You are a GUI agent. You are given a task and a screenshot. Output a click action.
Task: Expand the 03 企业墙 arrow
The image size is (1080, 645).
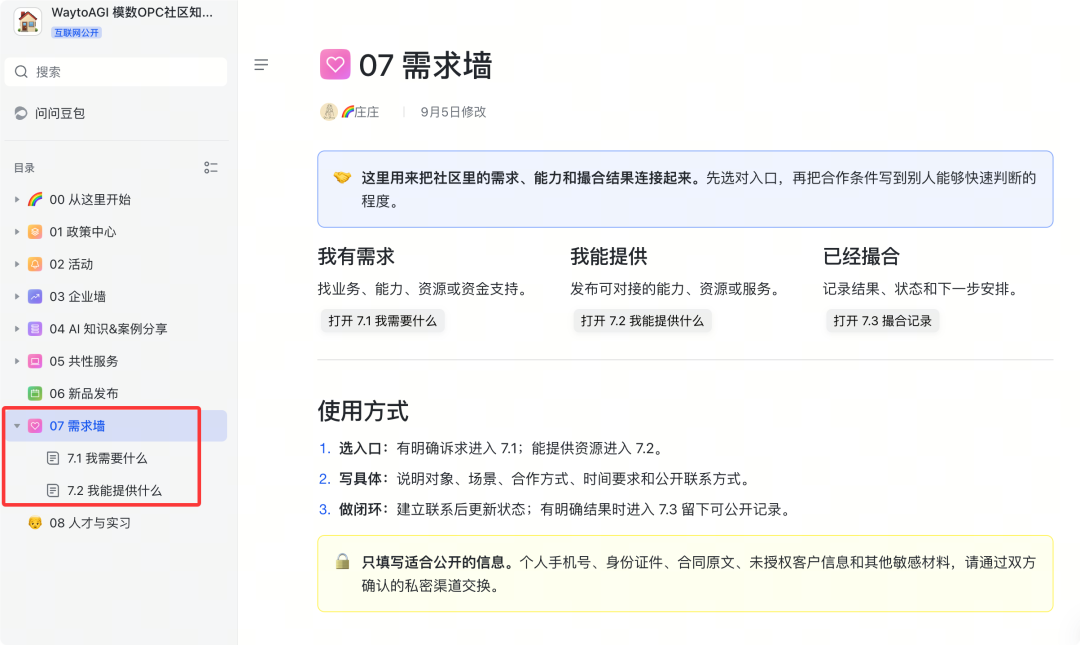click(x=17, y=296)
